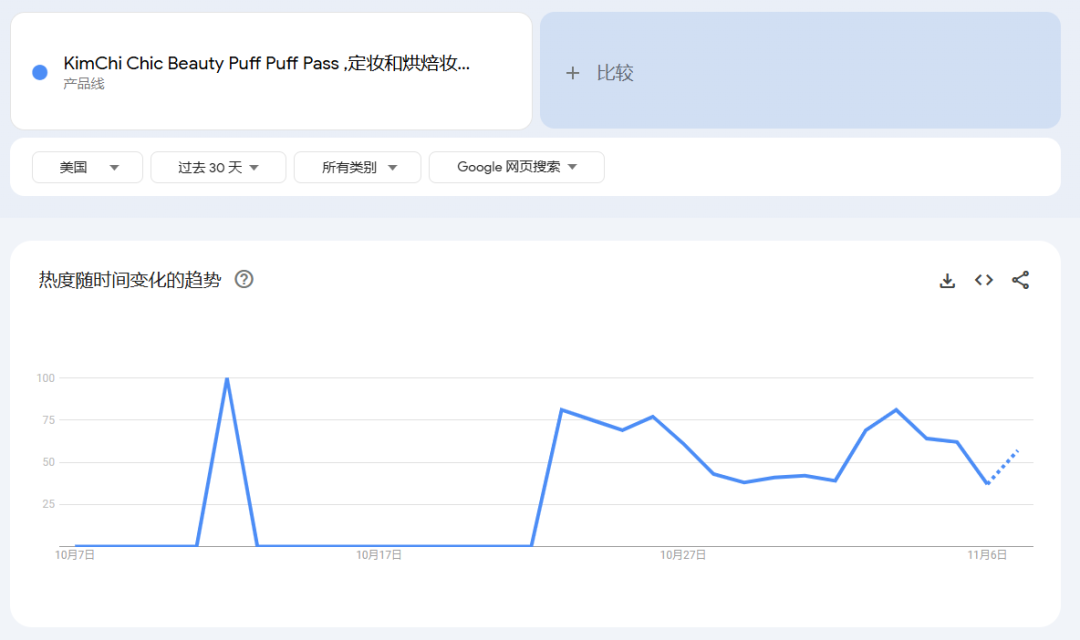Click the 75 value on the y-axis
This screenshot has height=640, width=1080.
pos(48,420)
